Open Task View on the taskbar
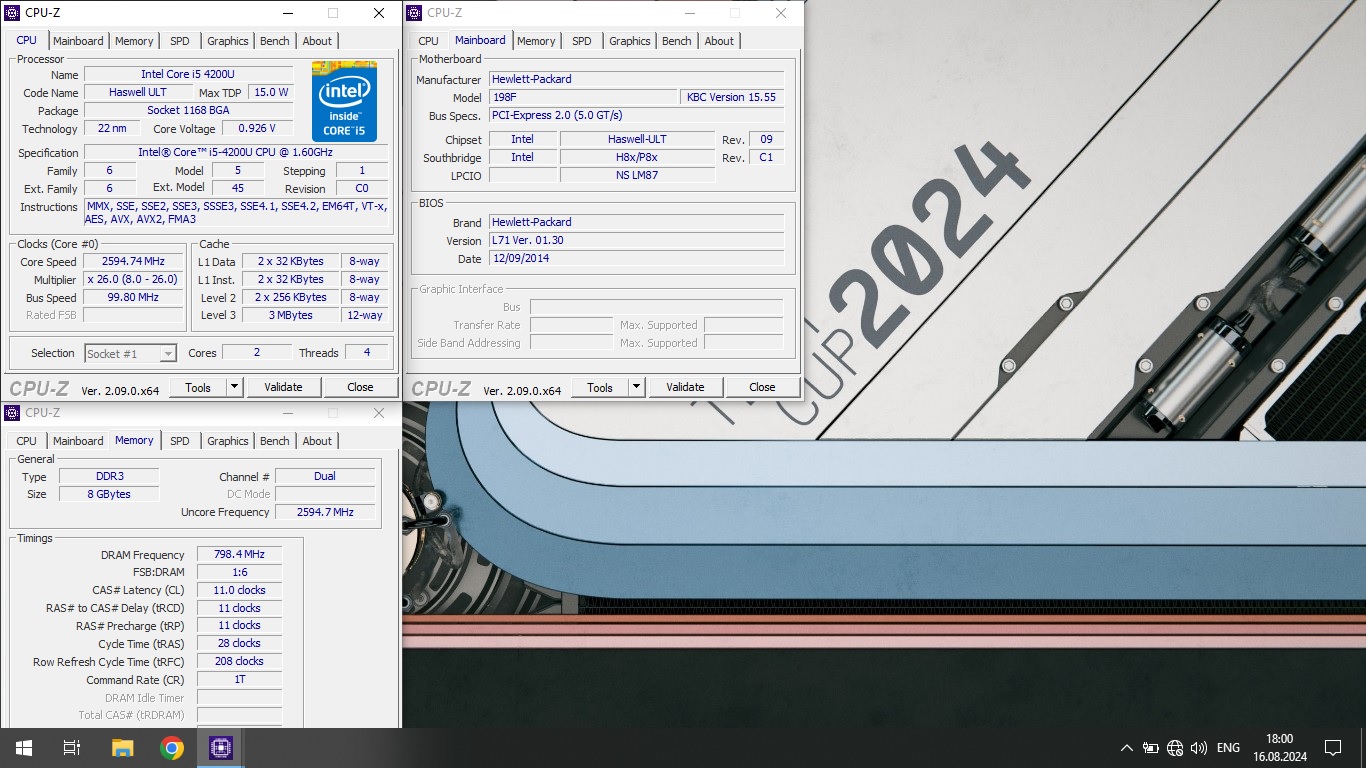 [72, 748]
